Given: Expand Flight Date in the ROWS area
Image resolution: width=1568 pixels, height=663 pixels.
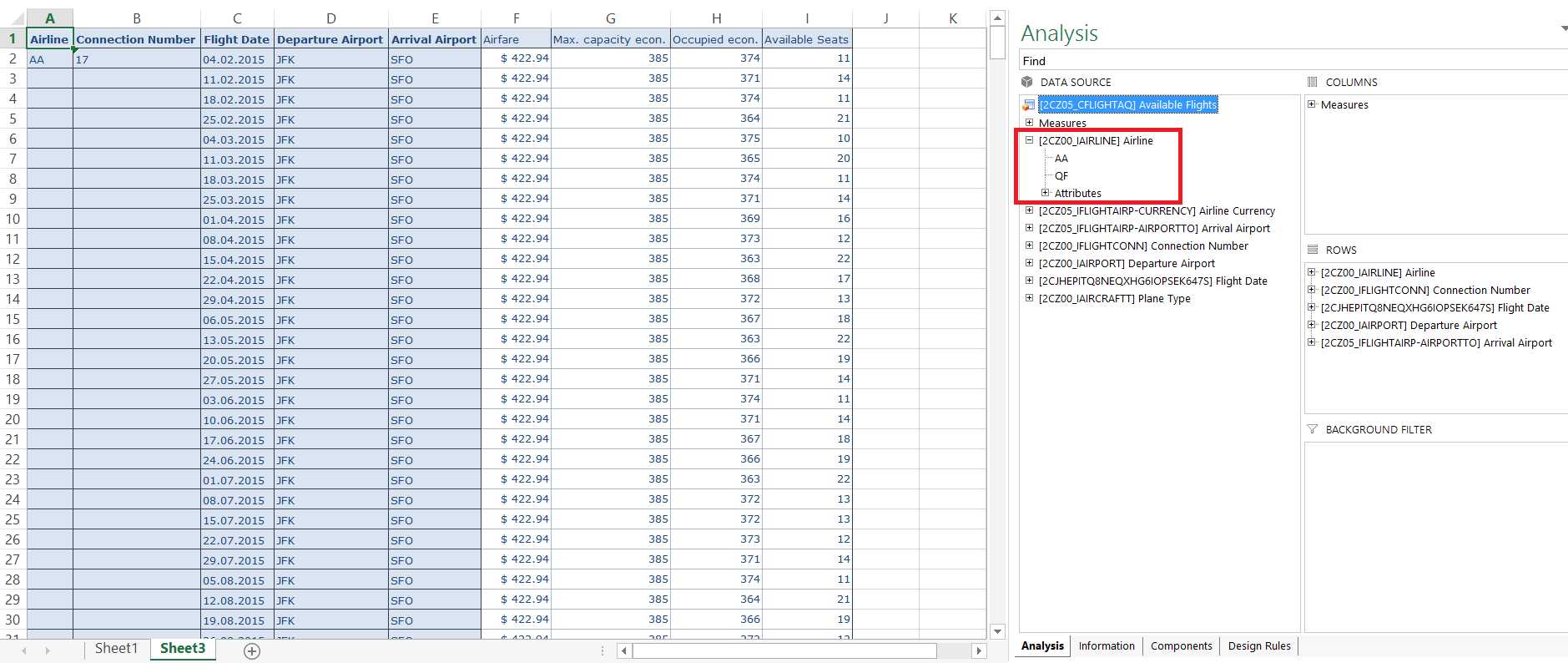Looking at the screenshot, I should [1311, 307].
